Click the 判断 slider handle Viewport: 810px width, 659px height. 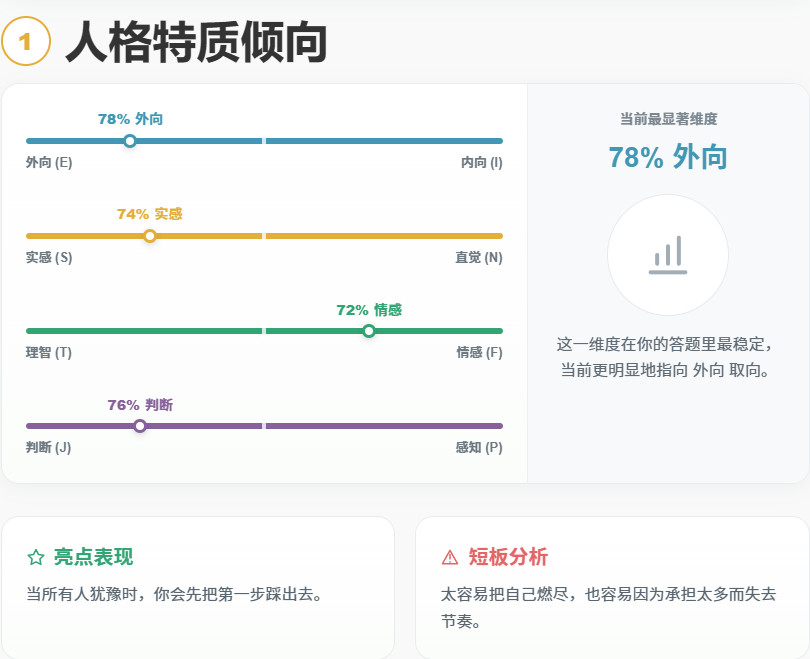click(141, 426)
